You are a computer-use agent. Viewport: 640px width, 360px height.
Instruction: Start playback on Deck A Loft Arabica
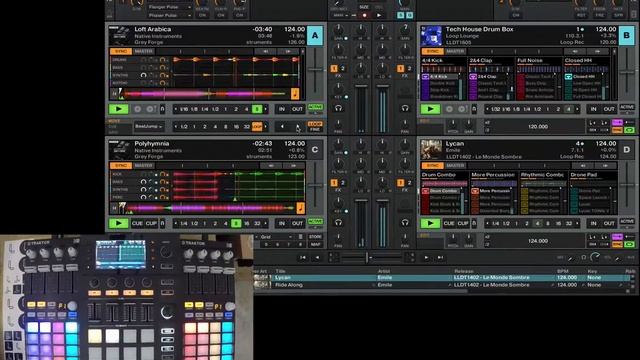point(118,109)
